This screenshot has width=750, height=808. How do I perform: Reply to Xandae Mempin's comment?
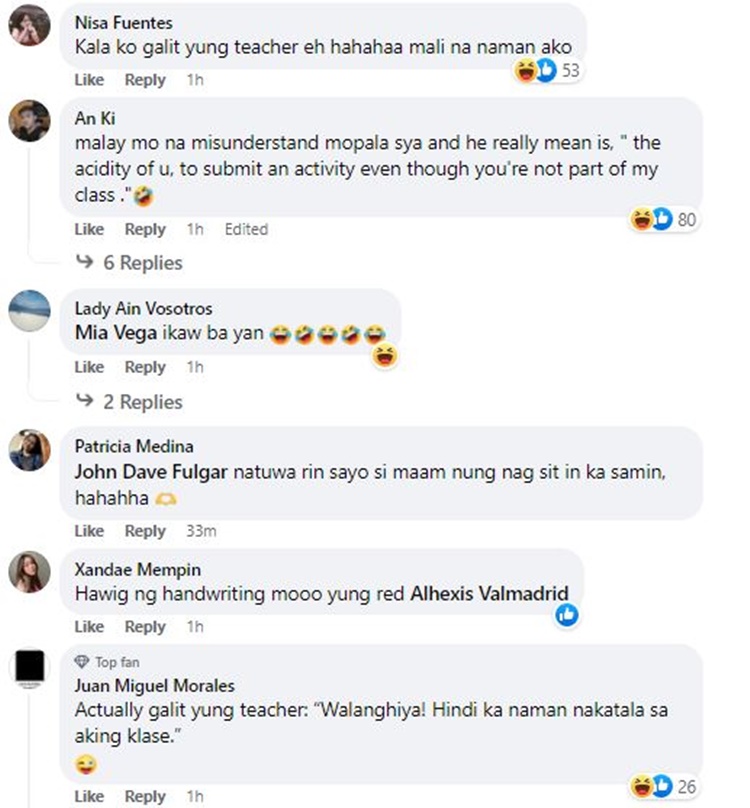point(145,627)
